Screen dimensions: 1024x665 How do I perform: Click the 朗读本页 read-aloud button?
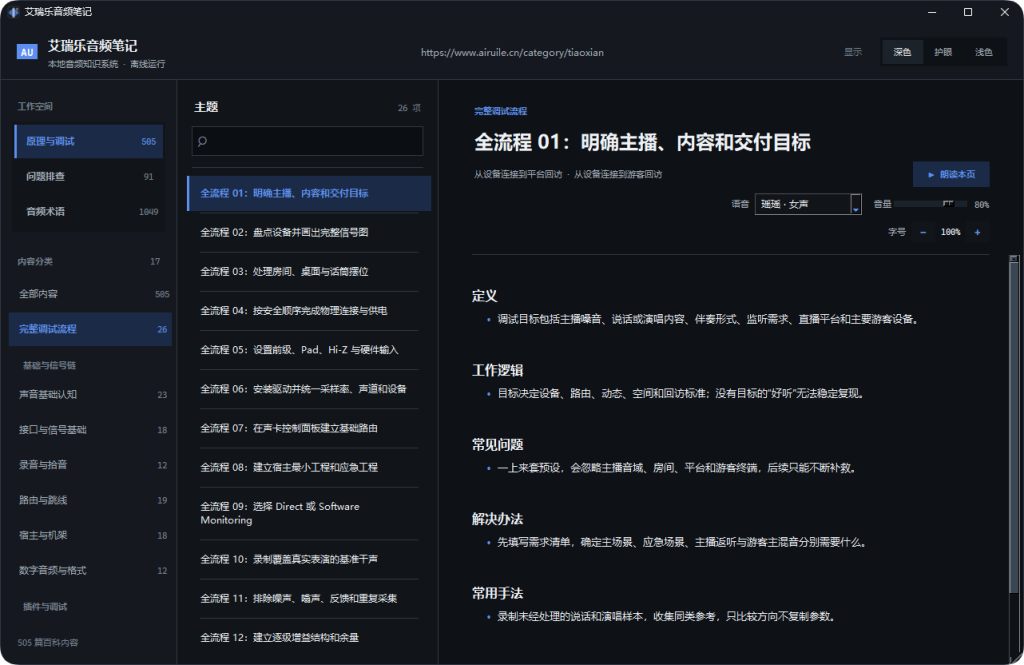(x=951, y=174)
